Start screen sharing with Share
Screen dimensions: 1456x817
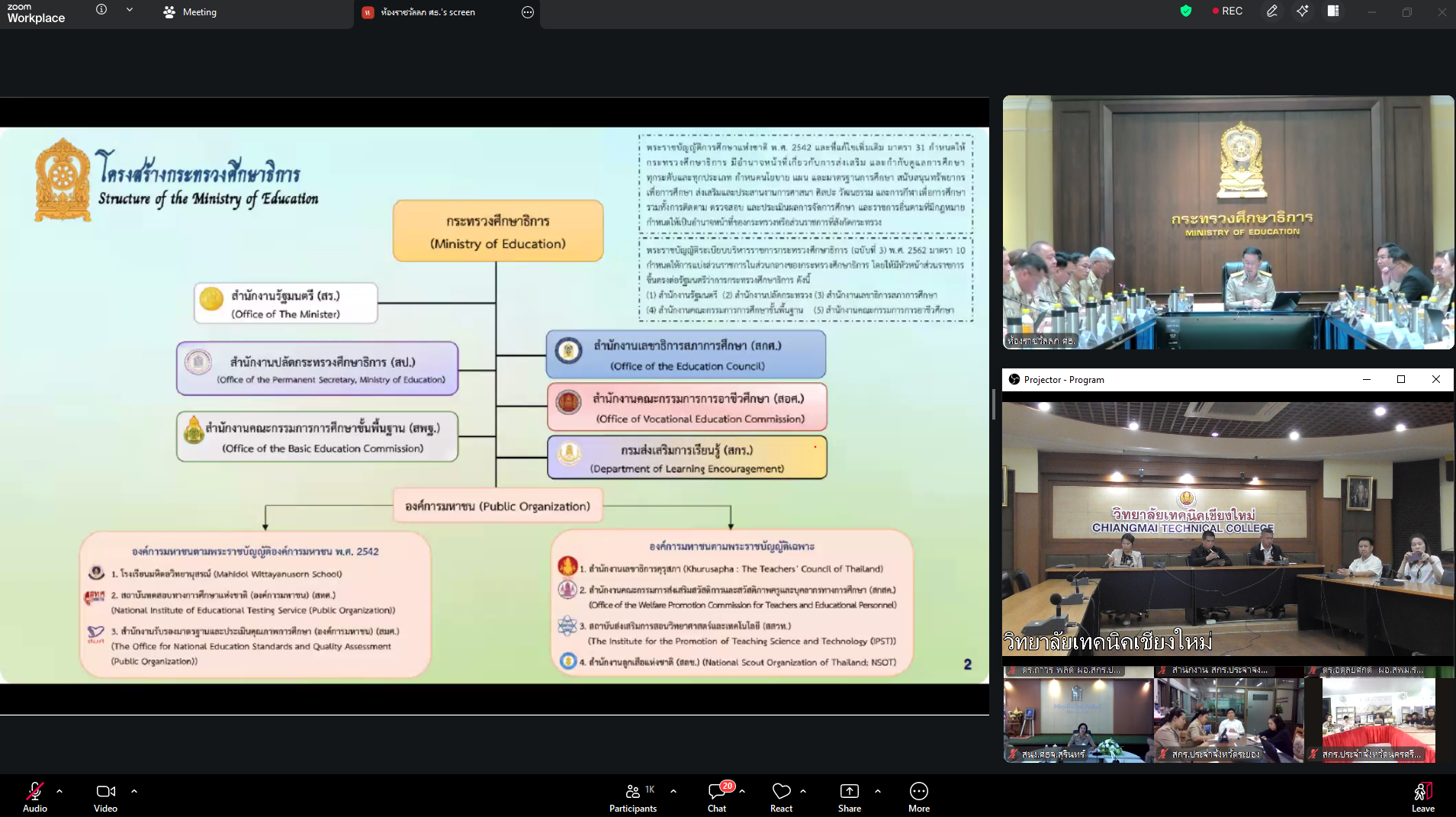pyautogui.click(x=849, y=796)
